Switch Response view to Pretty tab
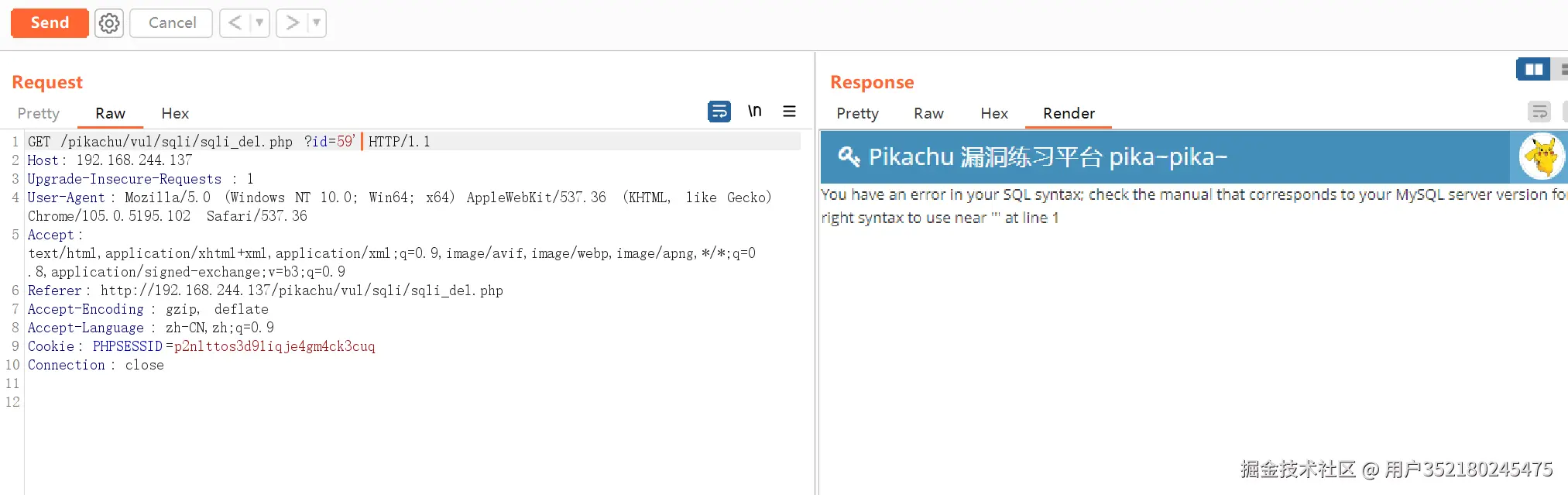The height and width of the screenshot is (495, 1568). coord(857,113)
